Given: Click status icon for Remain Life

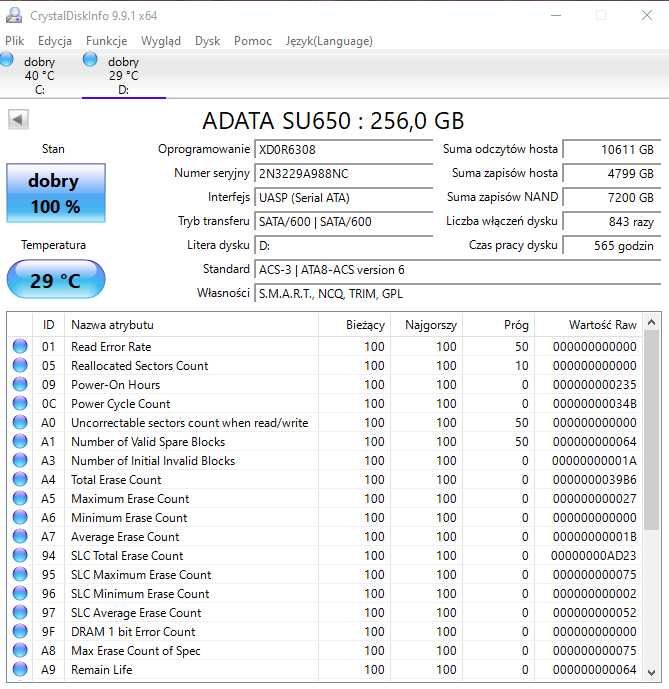Looking at the screenshot, I should click(x=20, y=669).
